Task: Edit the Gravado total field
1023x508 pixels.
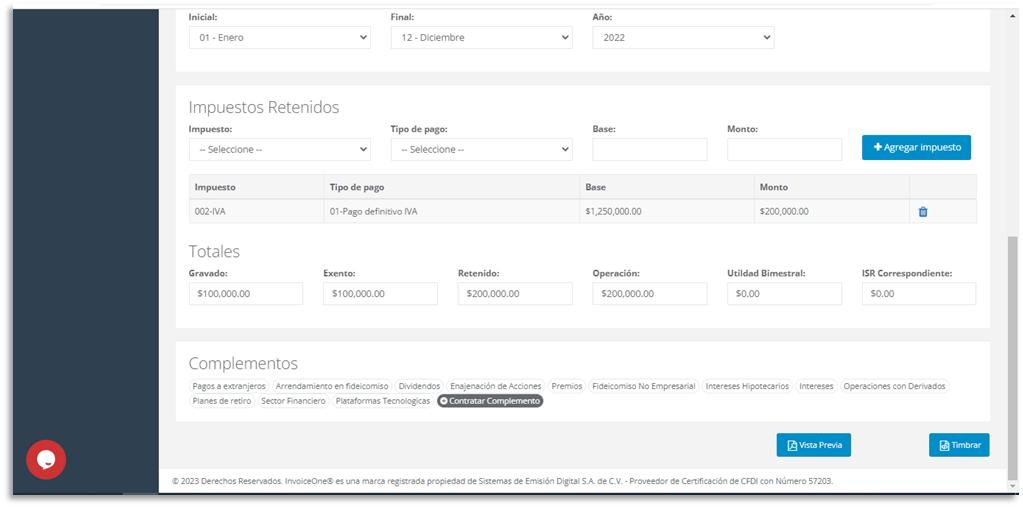Action: (x=245, y=294)
